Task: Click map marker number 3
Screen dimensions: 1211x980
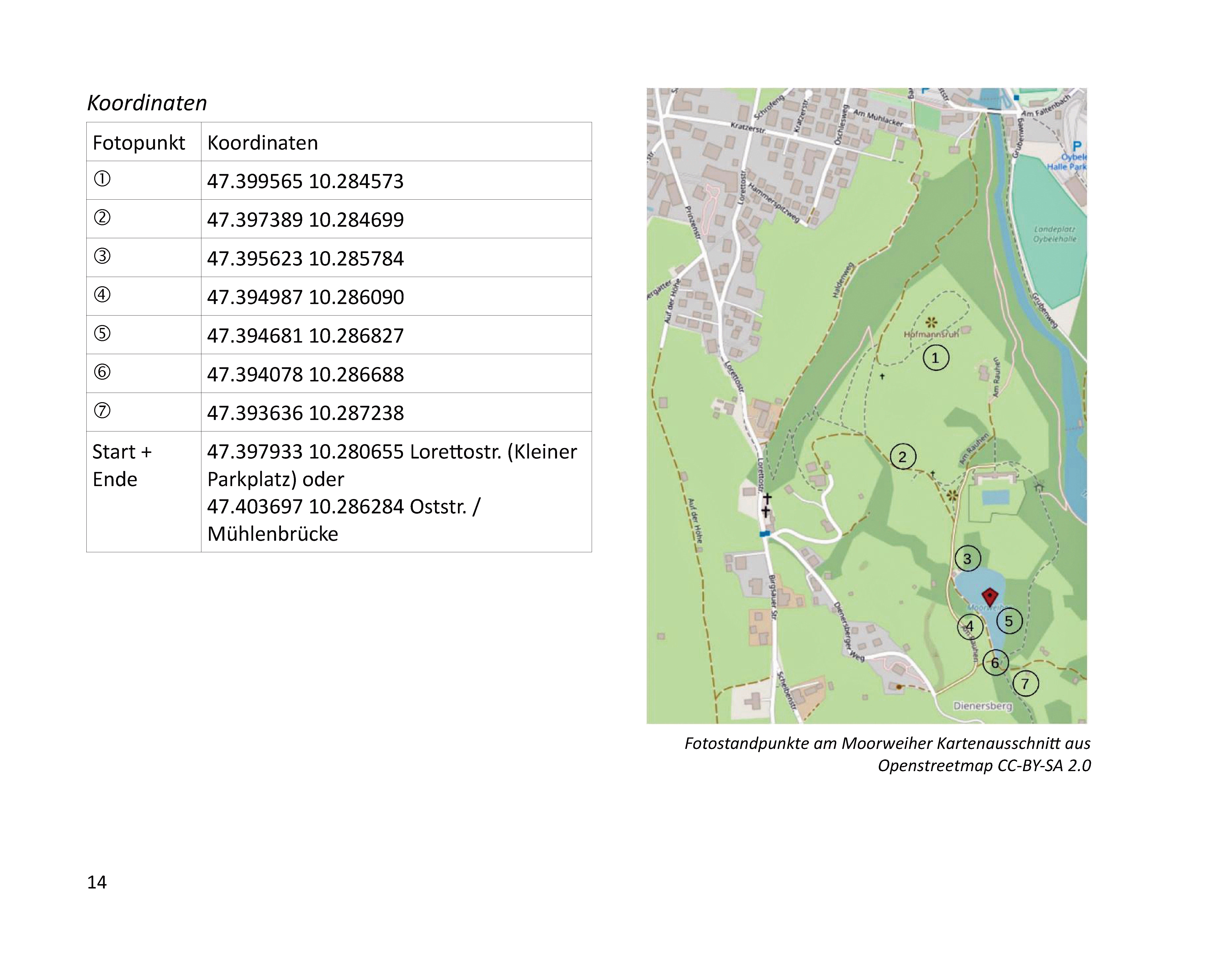Action: pyautogui.click(x=967, y=558)
